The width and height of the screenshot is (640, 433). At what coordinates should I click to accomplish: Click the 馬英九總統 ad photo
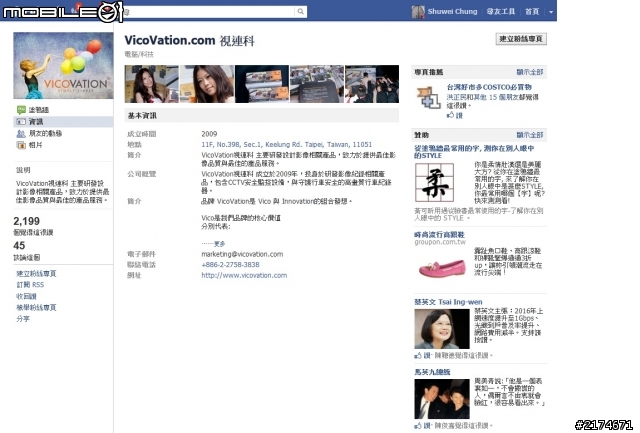(442, 399)
